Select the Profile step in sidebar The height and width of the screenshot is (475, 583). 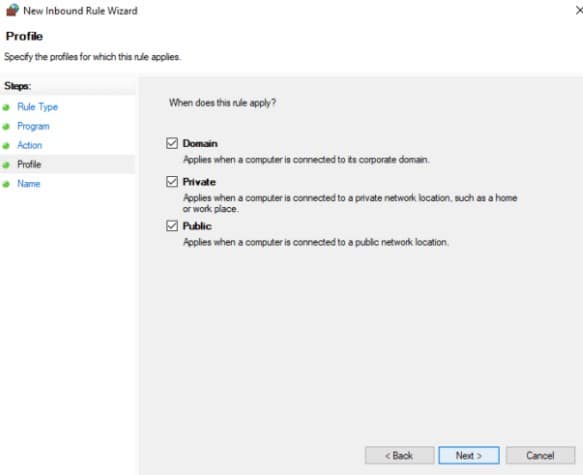pyautogui.click(x=29, y=164)
